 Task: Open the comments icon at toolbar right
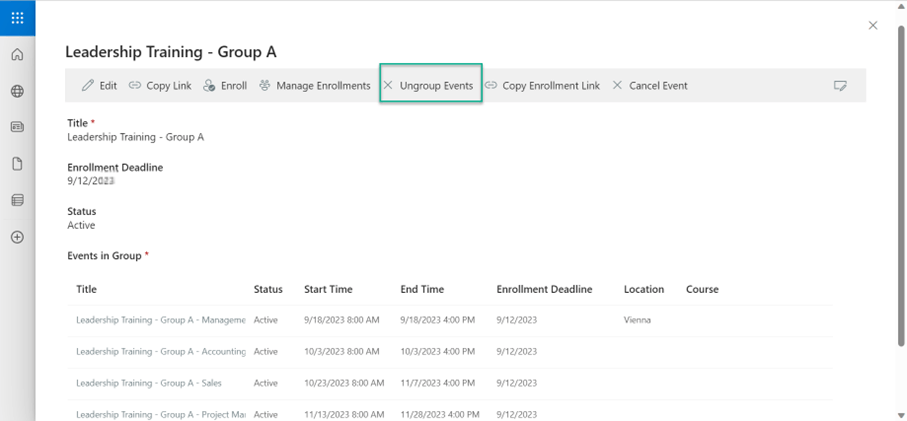pyautogui.click(x=840, y=86)
